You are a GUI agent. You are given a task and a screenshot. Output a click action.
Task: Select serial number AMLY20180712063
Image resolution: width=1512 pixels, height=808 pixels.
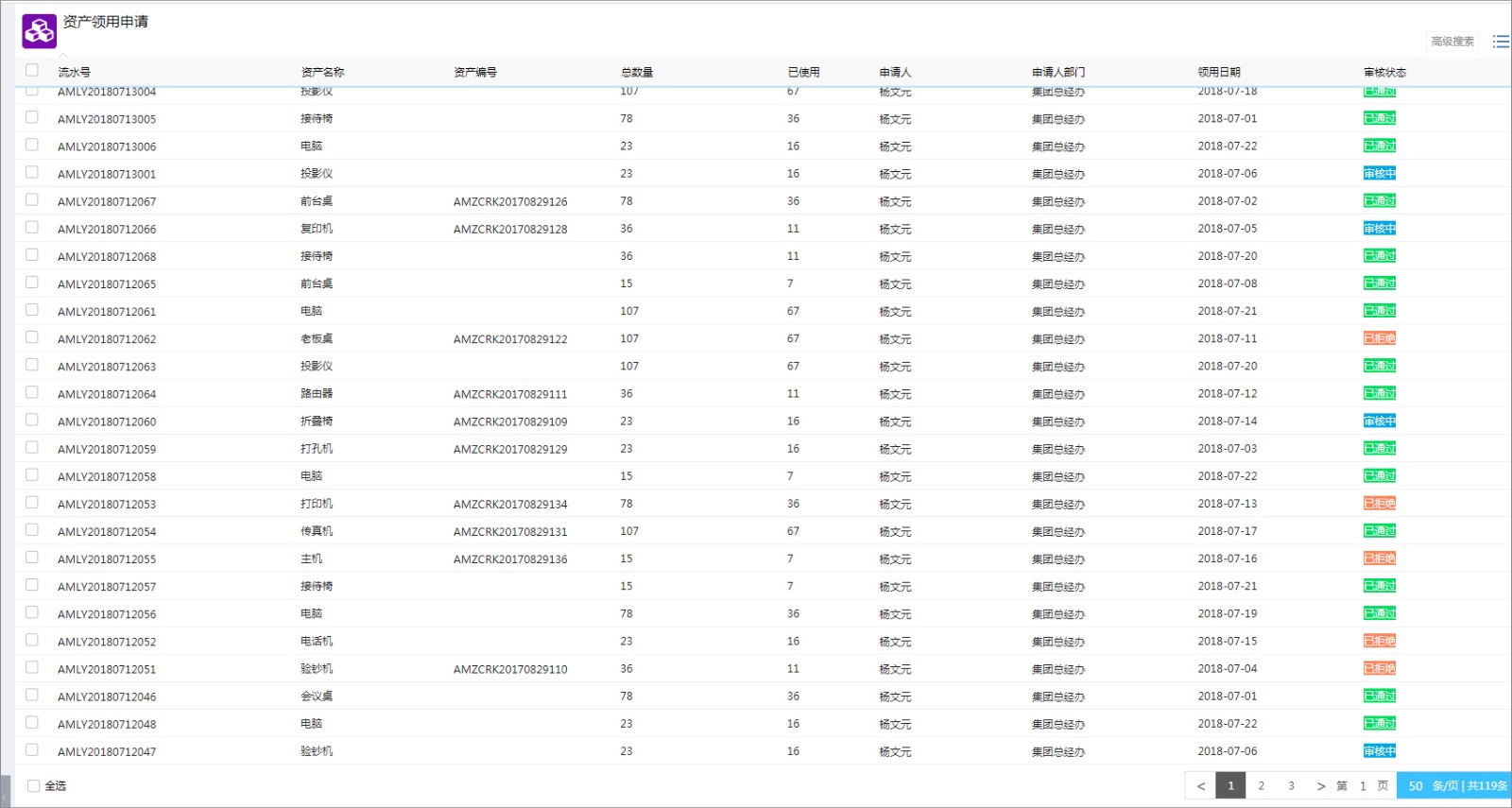[107, 367]
